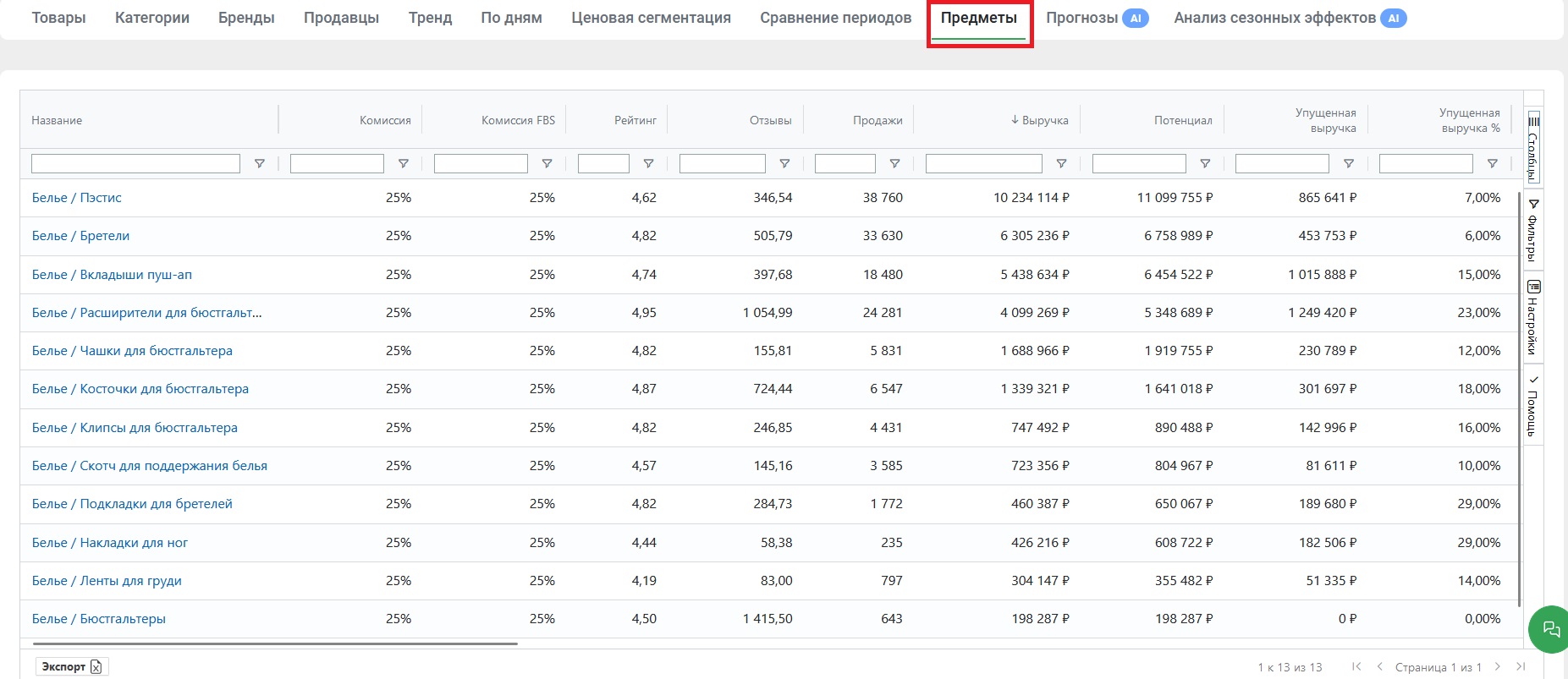Screen dimensions: 1568x679
Task: Open filter menu for Комиссия FBS column
Action: tap(547, 164)
